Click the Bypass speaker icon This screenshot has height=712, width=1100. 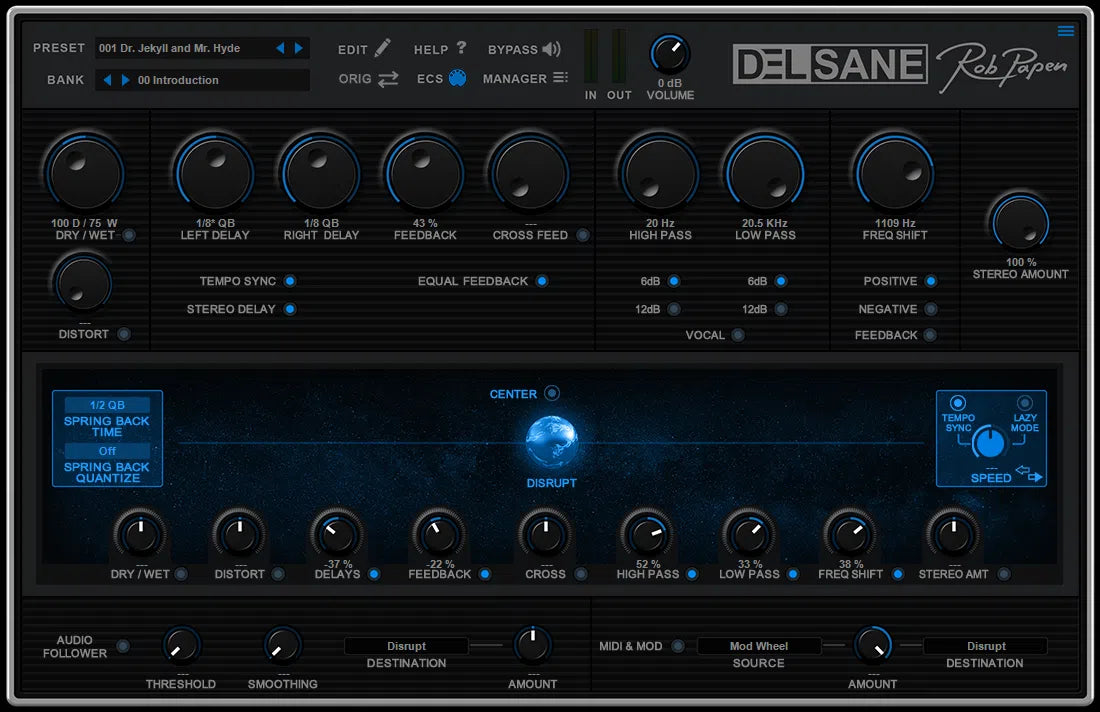552,48
